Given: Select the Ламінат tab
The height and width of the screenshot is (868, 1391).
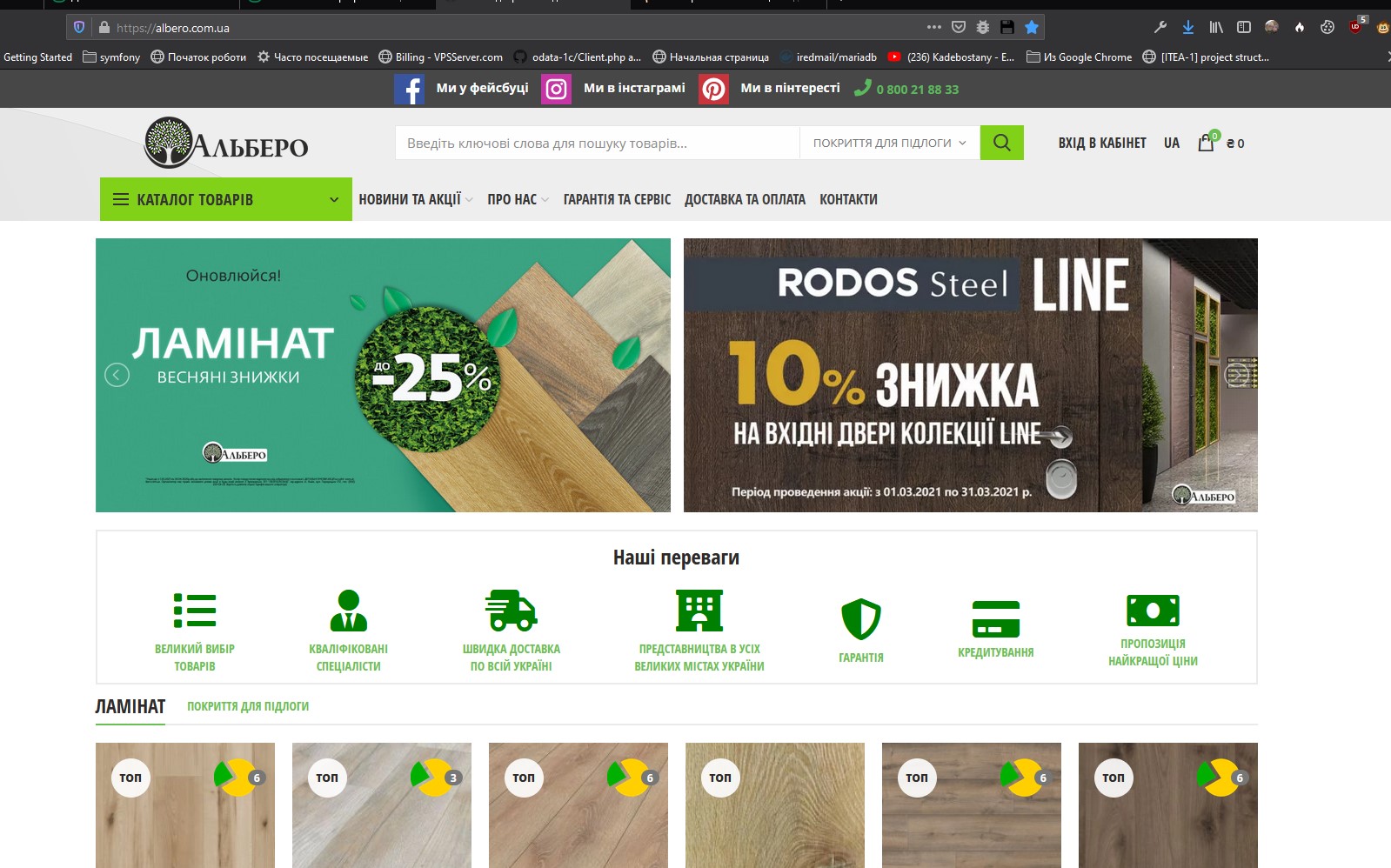Looking at the screenshot, I should tap(130, 706).
